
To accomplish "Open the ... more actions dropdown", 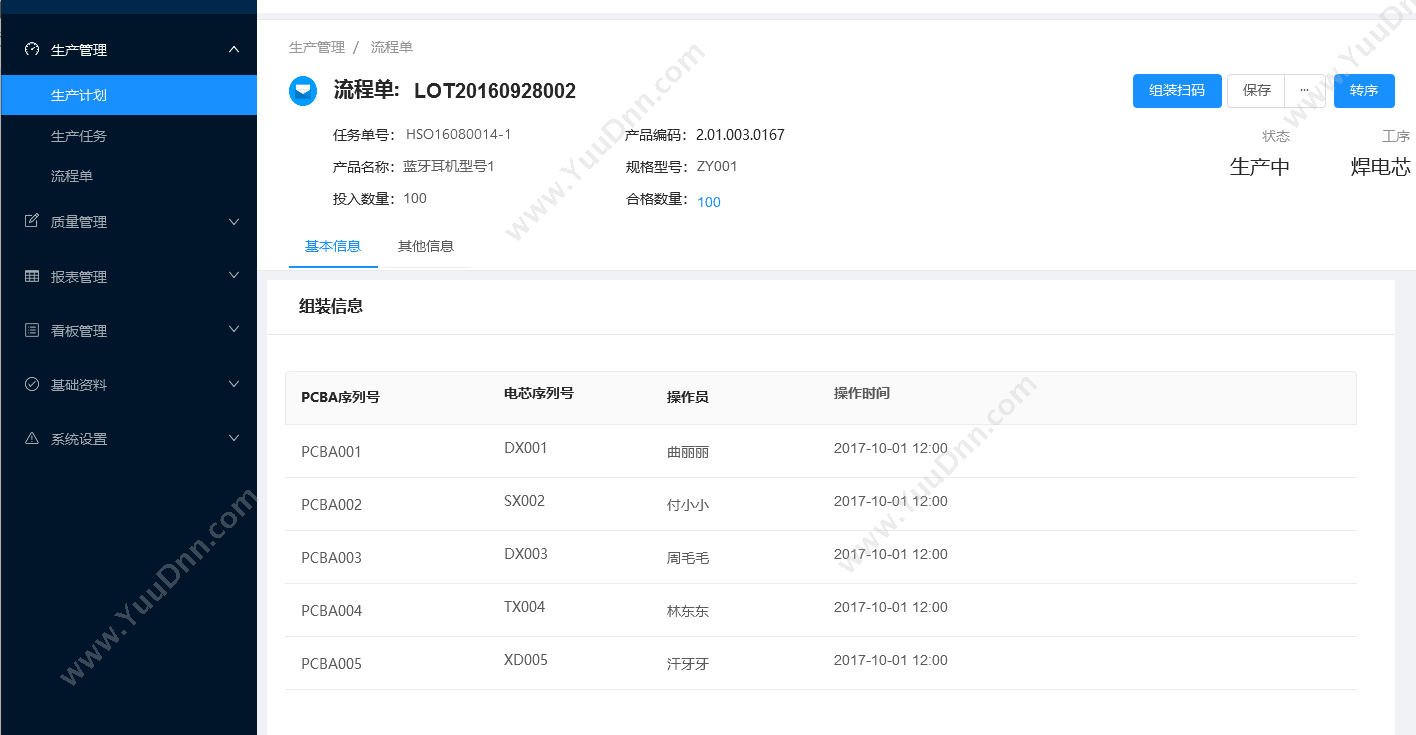I will point(1305,90).
